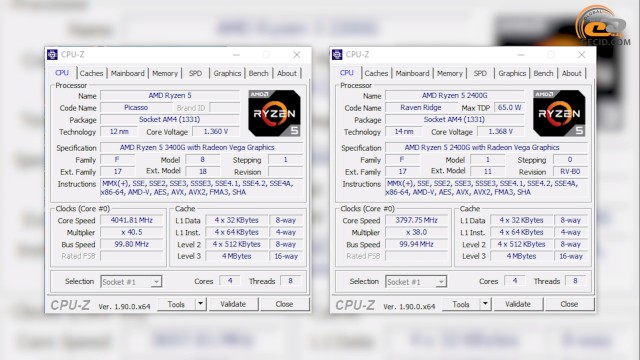Click the 12 nm technology value
The image size is (640, 360).
click(119, 132)
